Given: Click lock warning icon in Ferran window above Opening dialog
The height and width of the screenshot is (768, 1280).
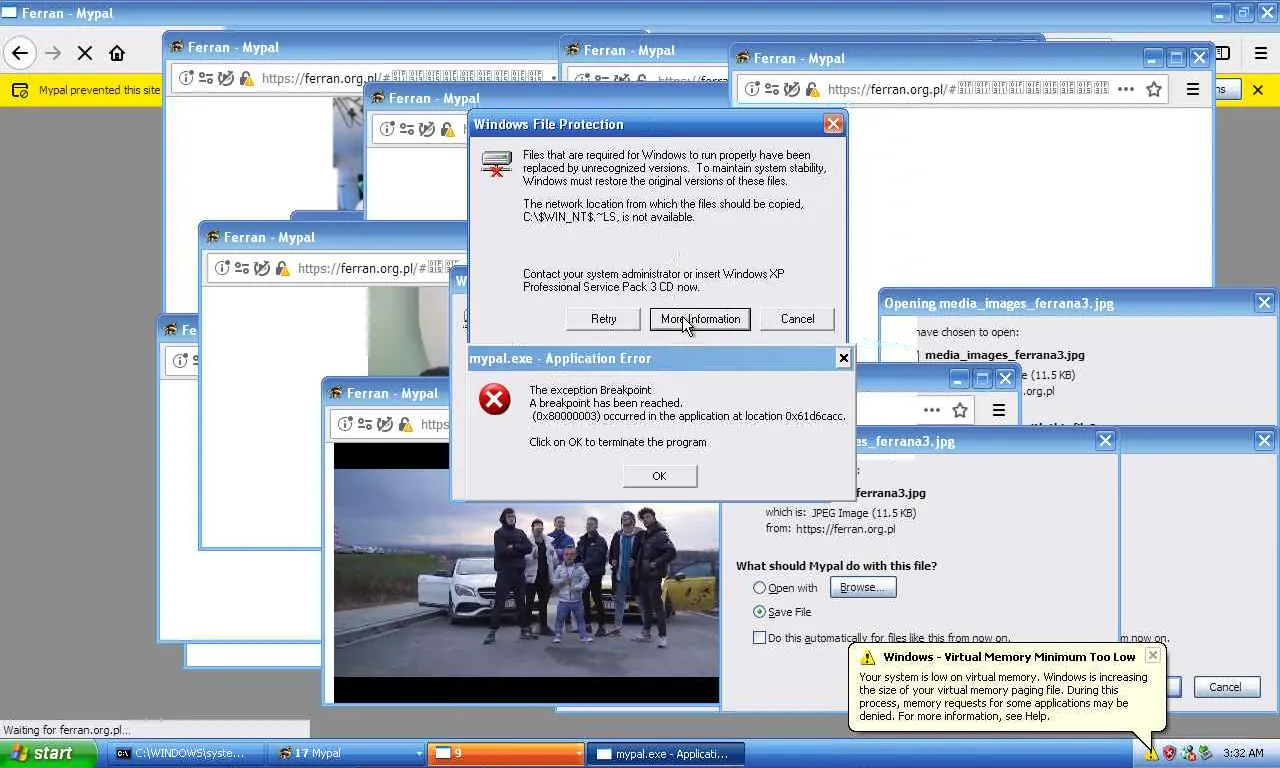Looking at the screenshot, I should click(811, 89).
